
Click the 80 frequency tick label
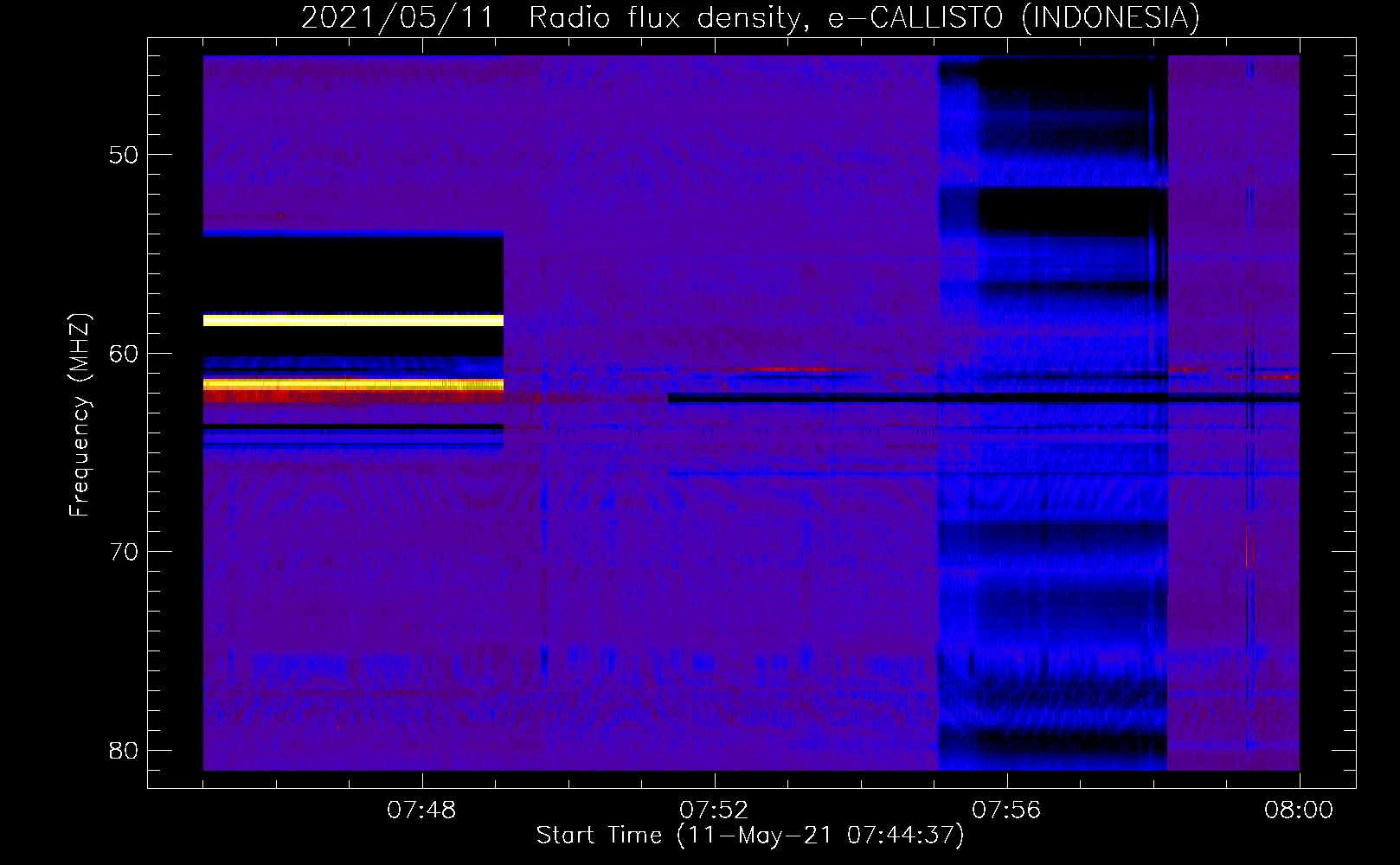(124, 750)
